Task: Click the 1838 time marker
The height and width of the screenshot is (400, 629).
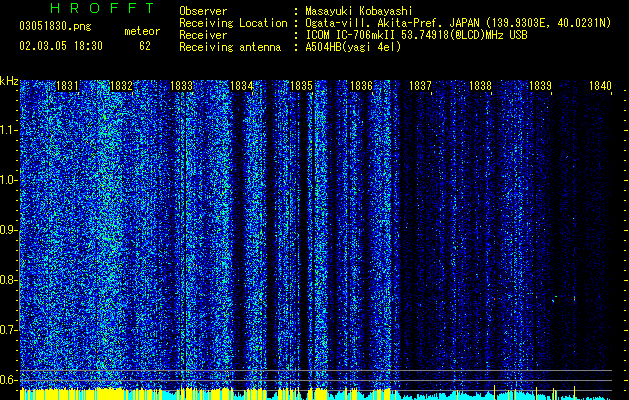Action: pyautogui.click(x=480, y=85)
